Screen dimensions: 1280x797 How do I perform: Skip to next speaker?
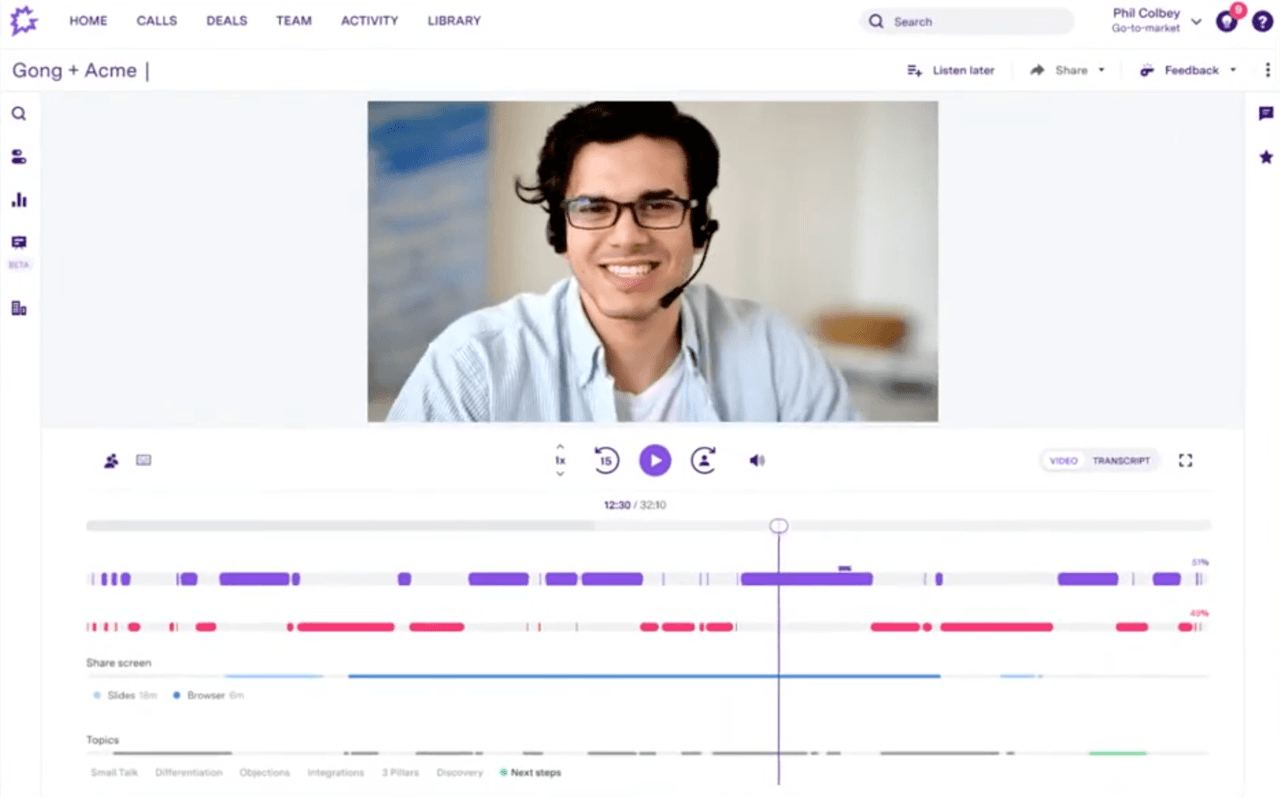704,460
